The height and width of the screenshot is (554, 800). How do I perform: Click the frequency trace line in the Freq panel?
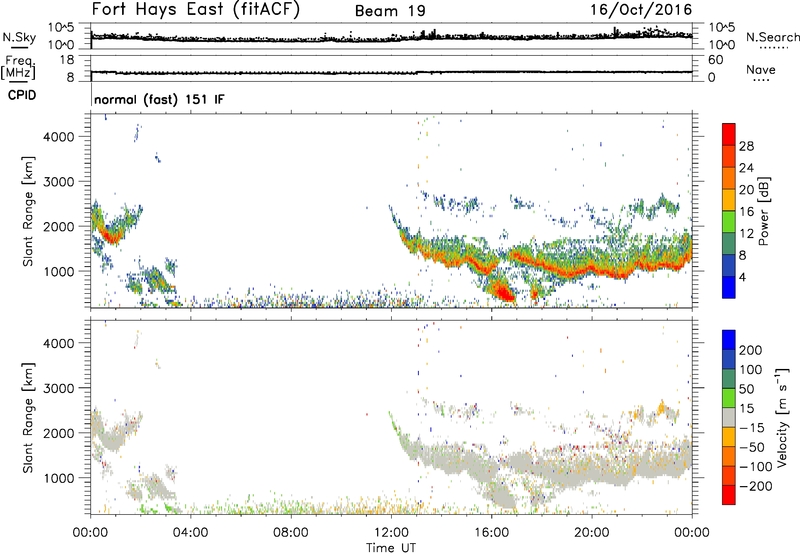tap(391, 72)
